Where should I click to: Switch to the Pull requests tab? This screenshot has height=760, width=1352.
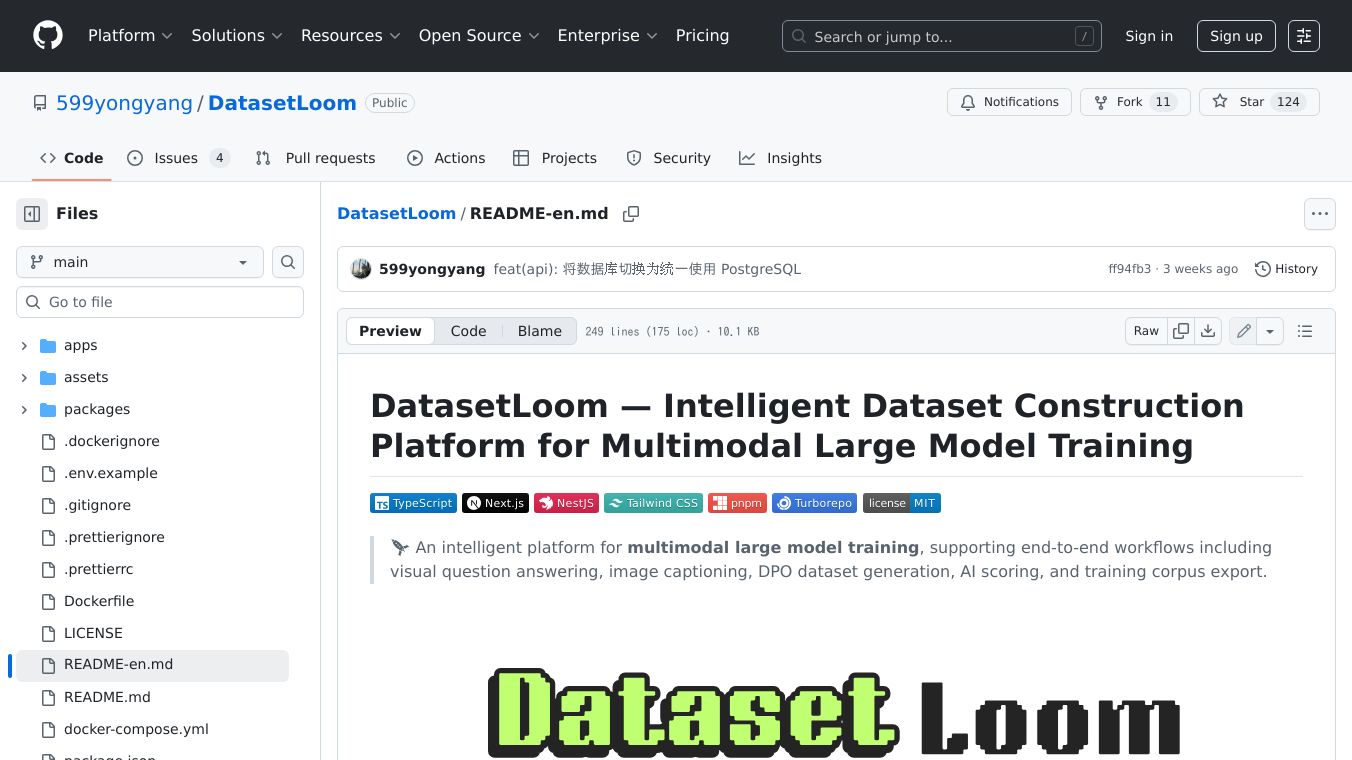point(316,158)
